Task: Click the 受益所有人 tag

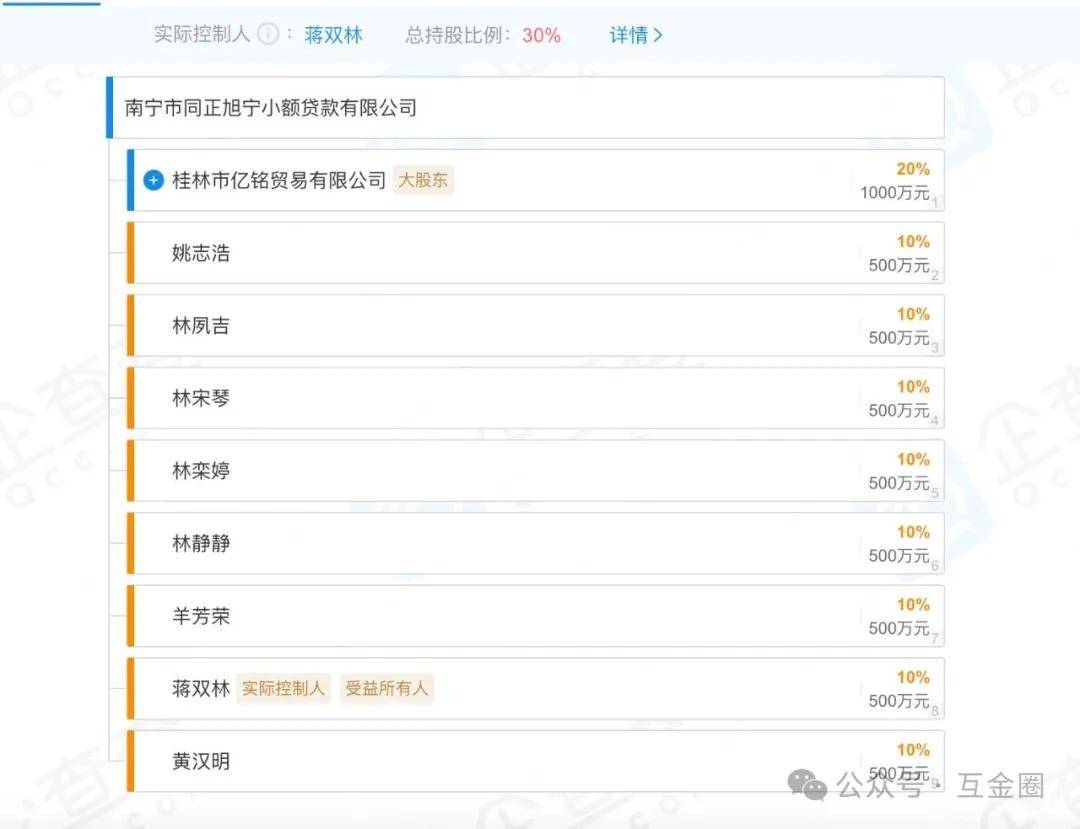Action: click(387, 688)
